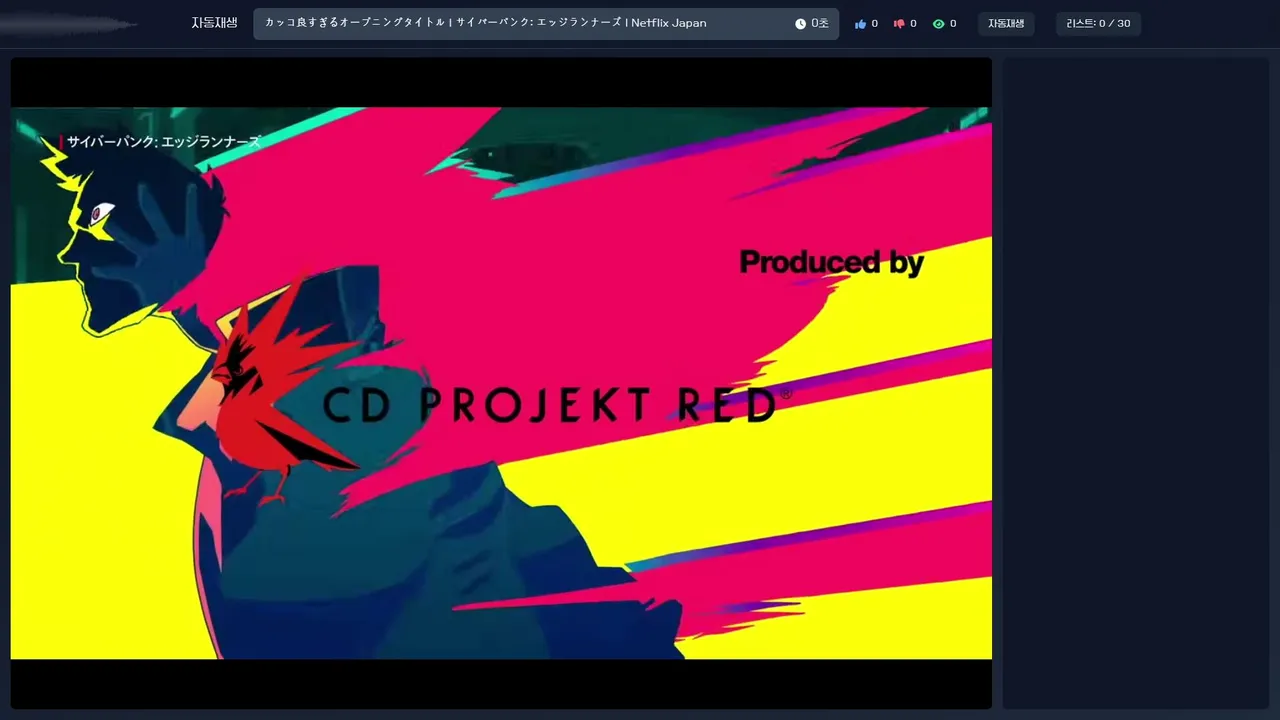
Task: Click the empty playlist side panel
Action: click(1136, 383)
